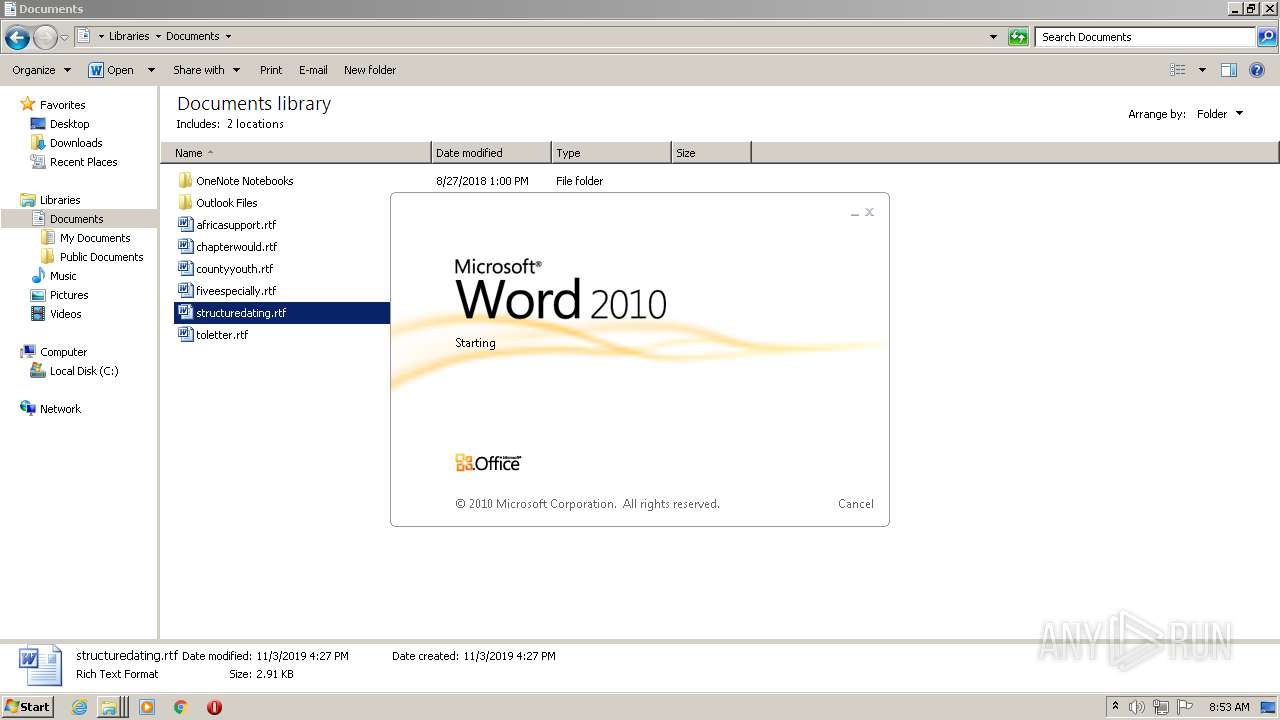Toggle the preview pane icon
The width and height of the screenshot is (1280, 720).
pyautogui.click(x=1229, y=70)
